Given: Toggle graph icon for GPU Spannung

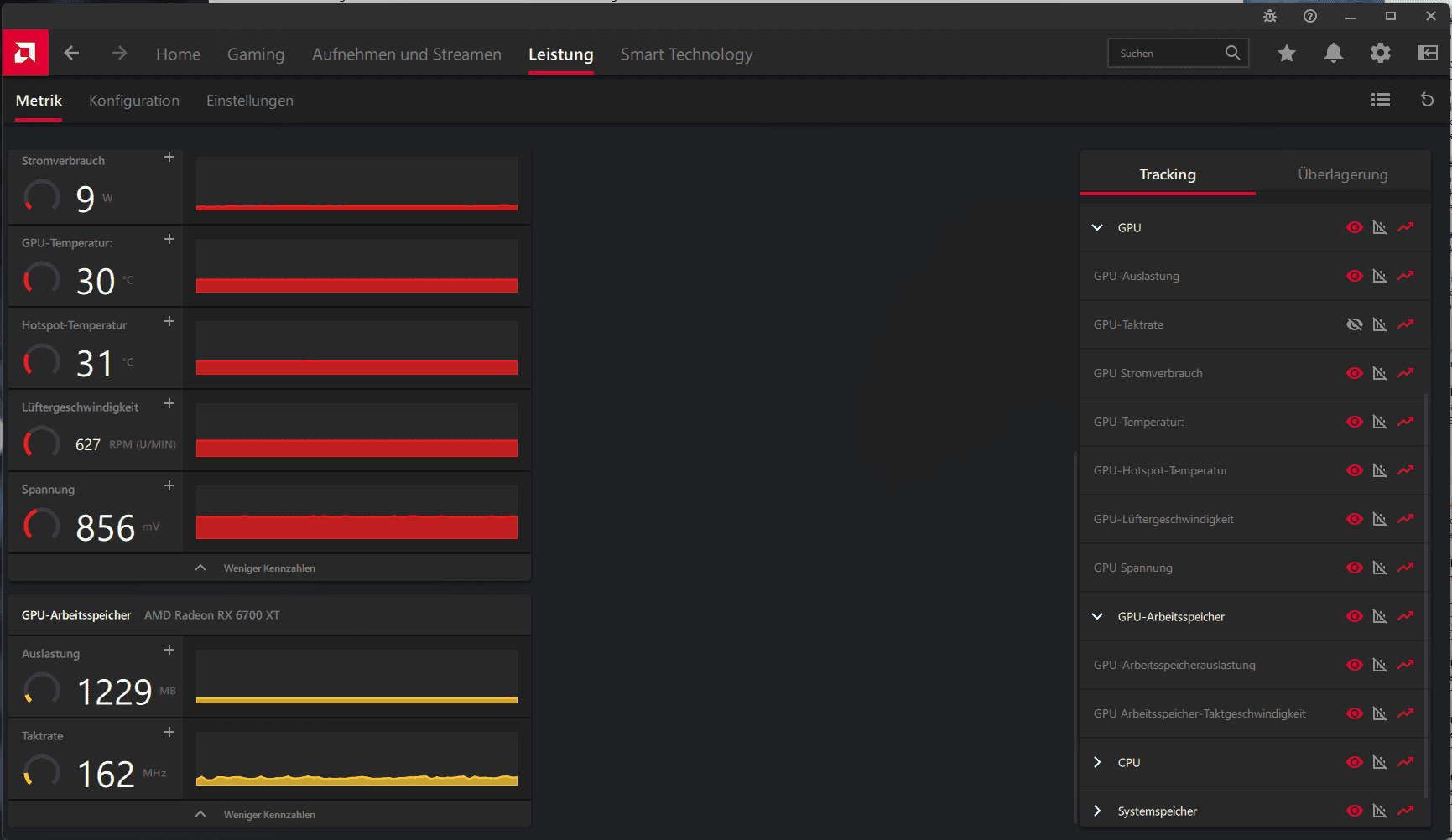Looking at the screenshot, I should [1380, 568].
